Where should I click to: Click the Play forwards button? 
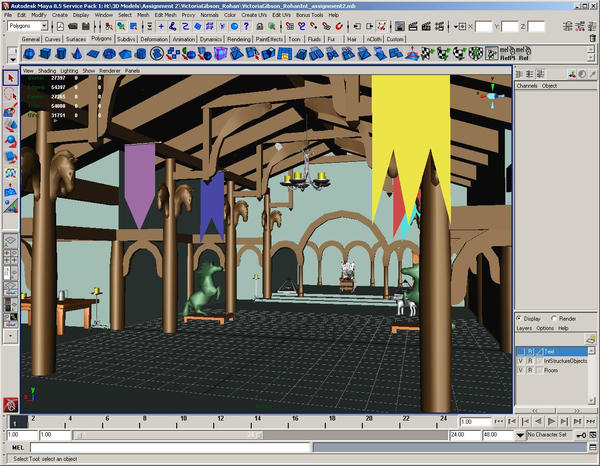551,422
